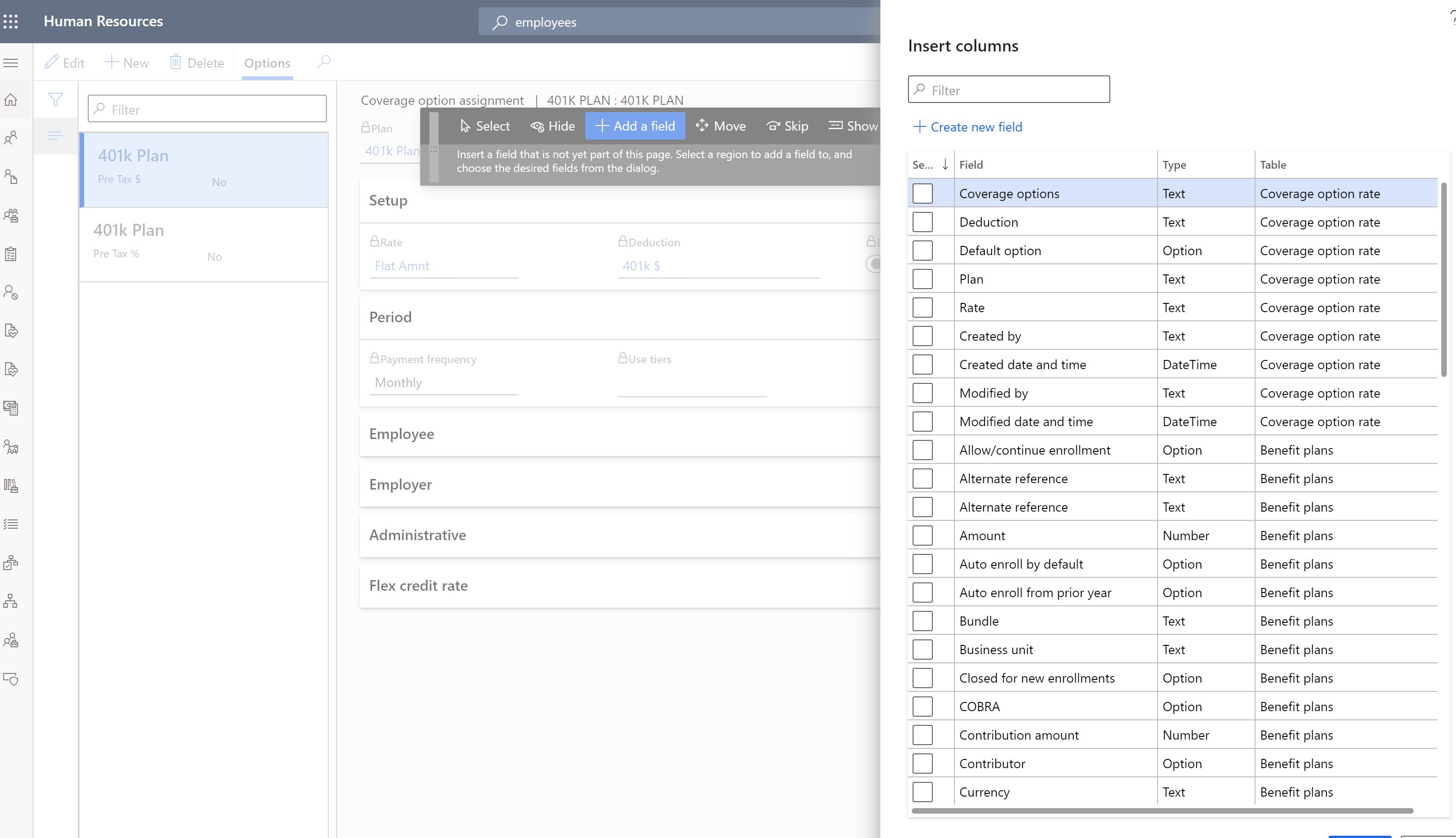The width and height of the screenshot is (1456, 838).
Task: Click the Filter input in Insert columns panel
Action: (x=1008, y=89)
